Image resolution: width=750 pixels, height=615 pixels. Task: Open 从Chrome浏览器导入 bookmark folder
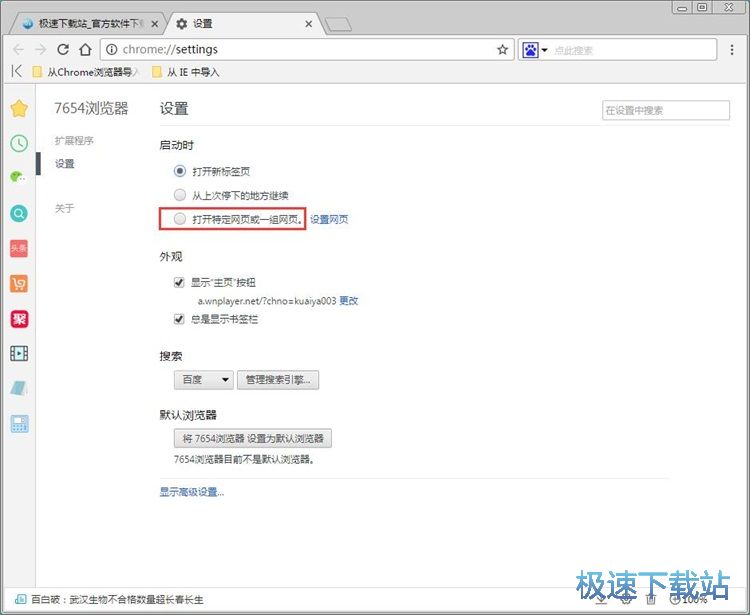(x=85, y=72)
